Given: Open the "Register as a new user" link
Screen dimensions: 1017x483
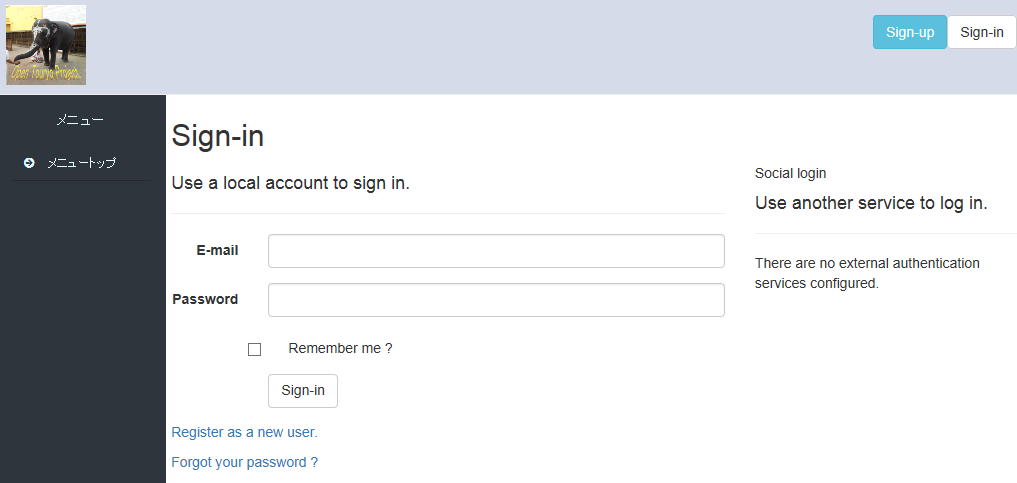Looking at the screenshot, I should [244, 432].
